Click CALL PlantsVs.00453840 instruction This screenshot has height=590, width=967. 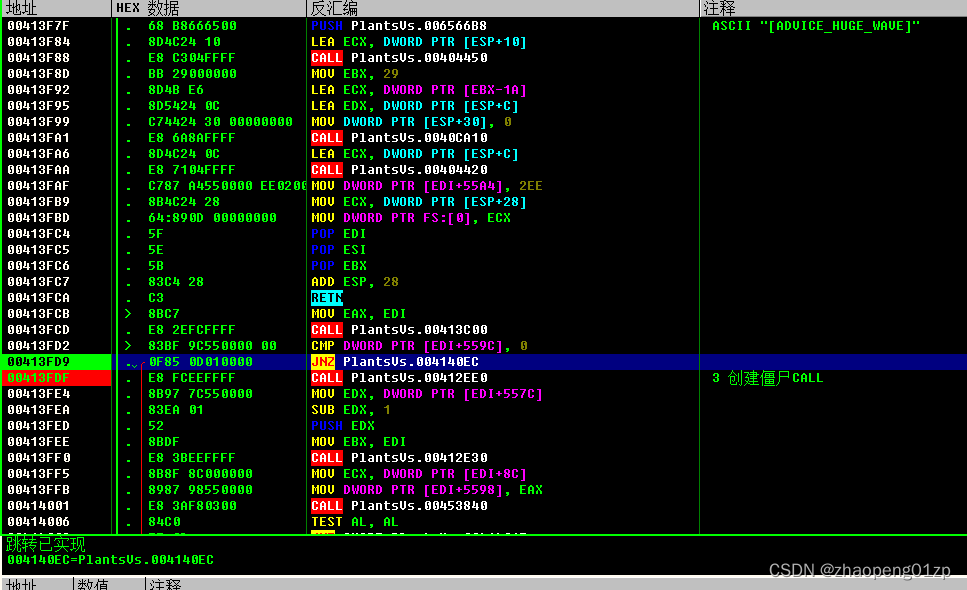399,506
